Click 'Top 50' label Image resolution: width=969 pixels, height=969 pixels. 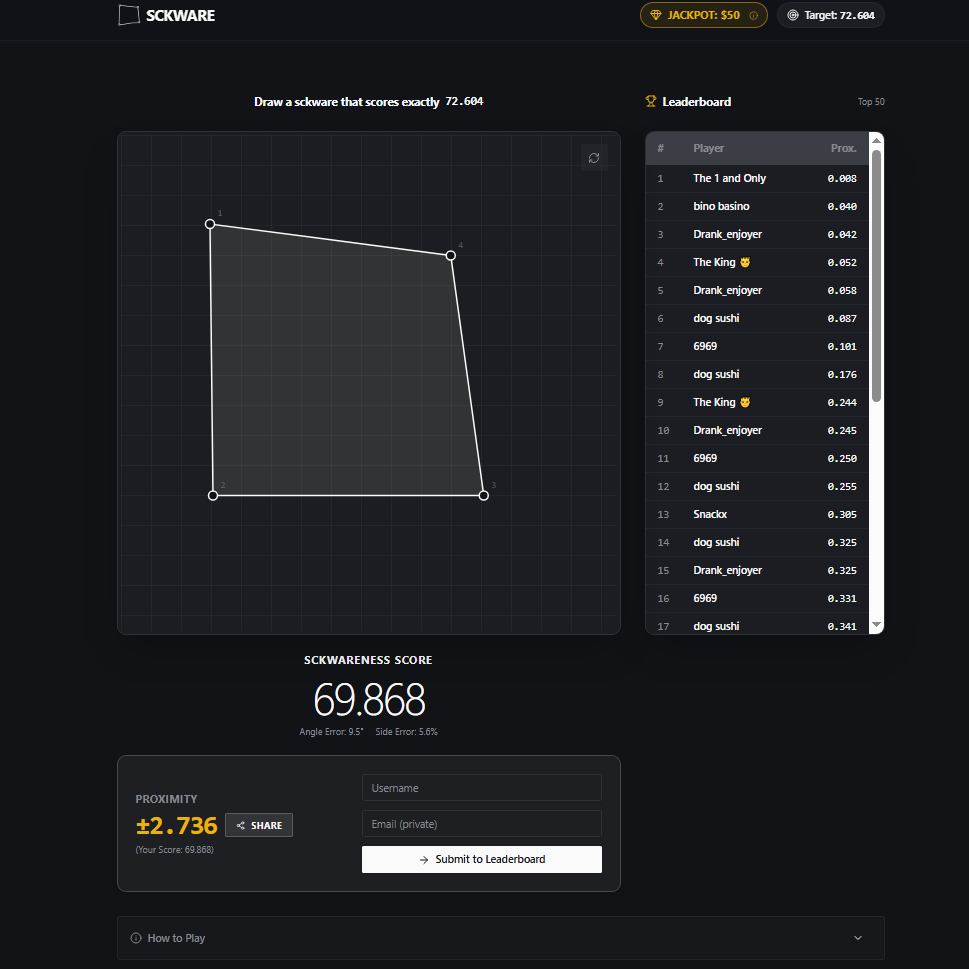pos(871,102)
